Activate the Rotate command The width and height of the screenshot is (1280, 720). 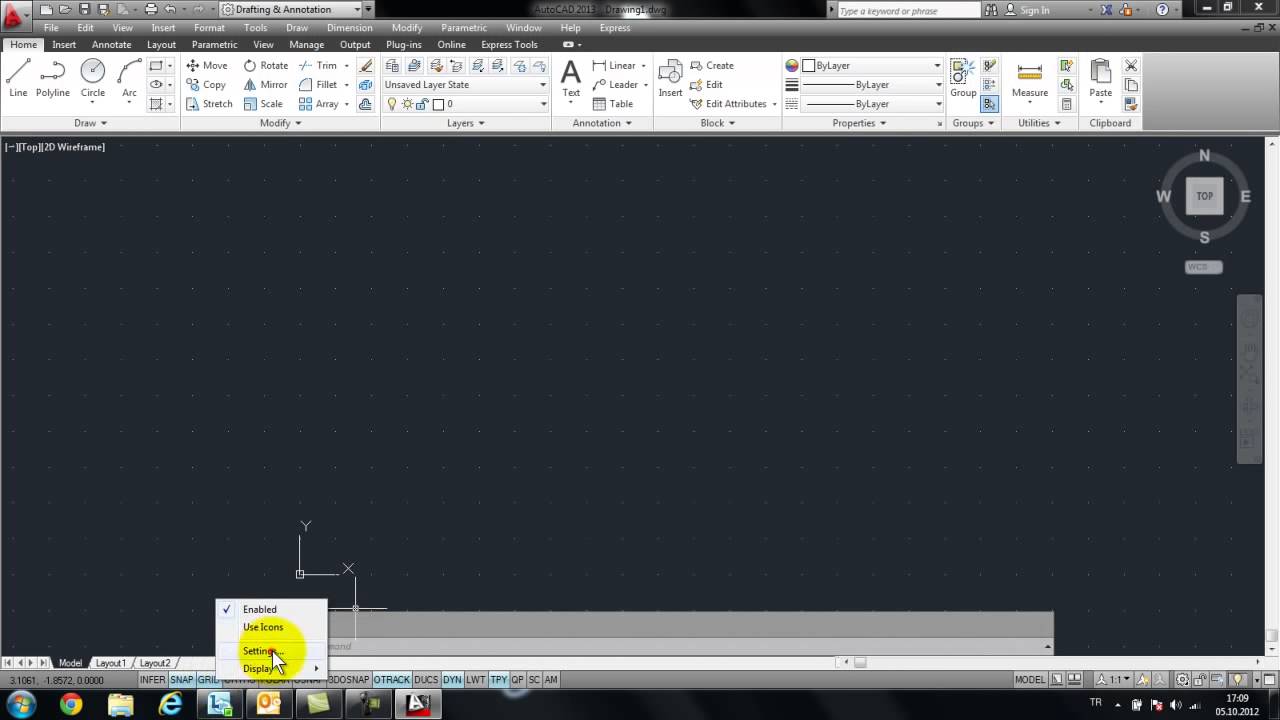pyautogui.click(x=266, y=66)
